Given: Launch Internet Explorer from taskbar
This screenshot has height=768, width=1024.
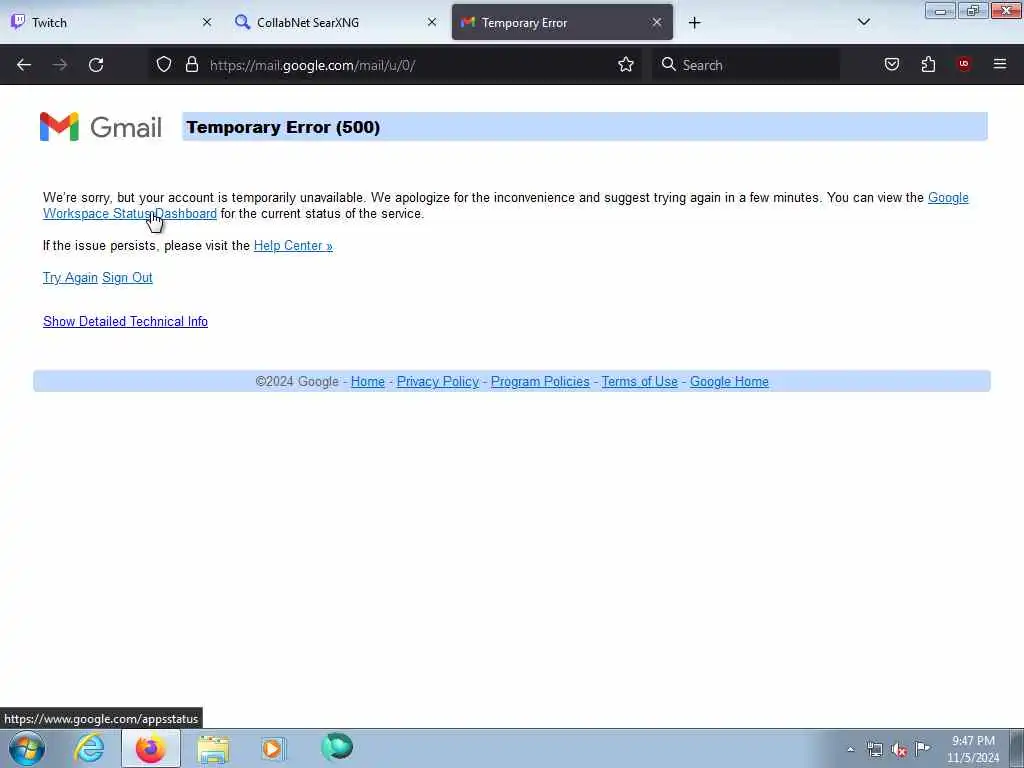Looking at the screenshot, I should click(x=89, y=748).
